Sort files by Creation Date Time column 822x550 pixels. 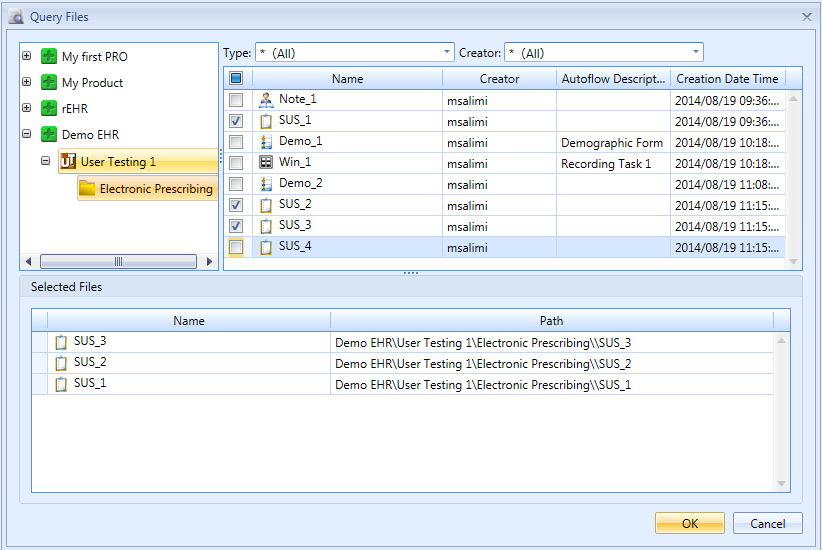pyautogui.click(x=727, y=79)
